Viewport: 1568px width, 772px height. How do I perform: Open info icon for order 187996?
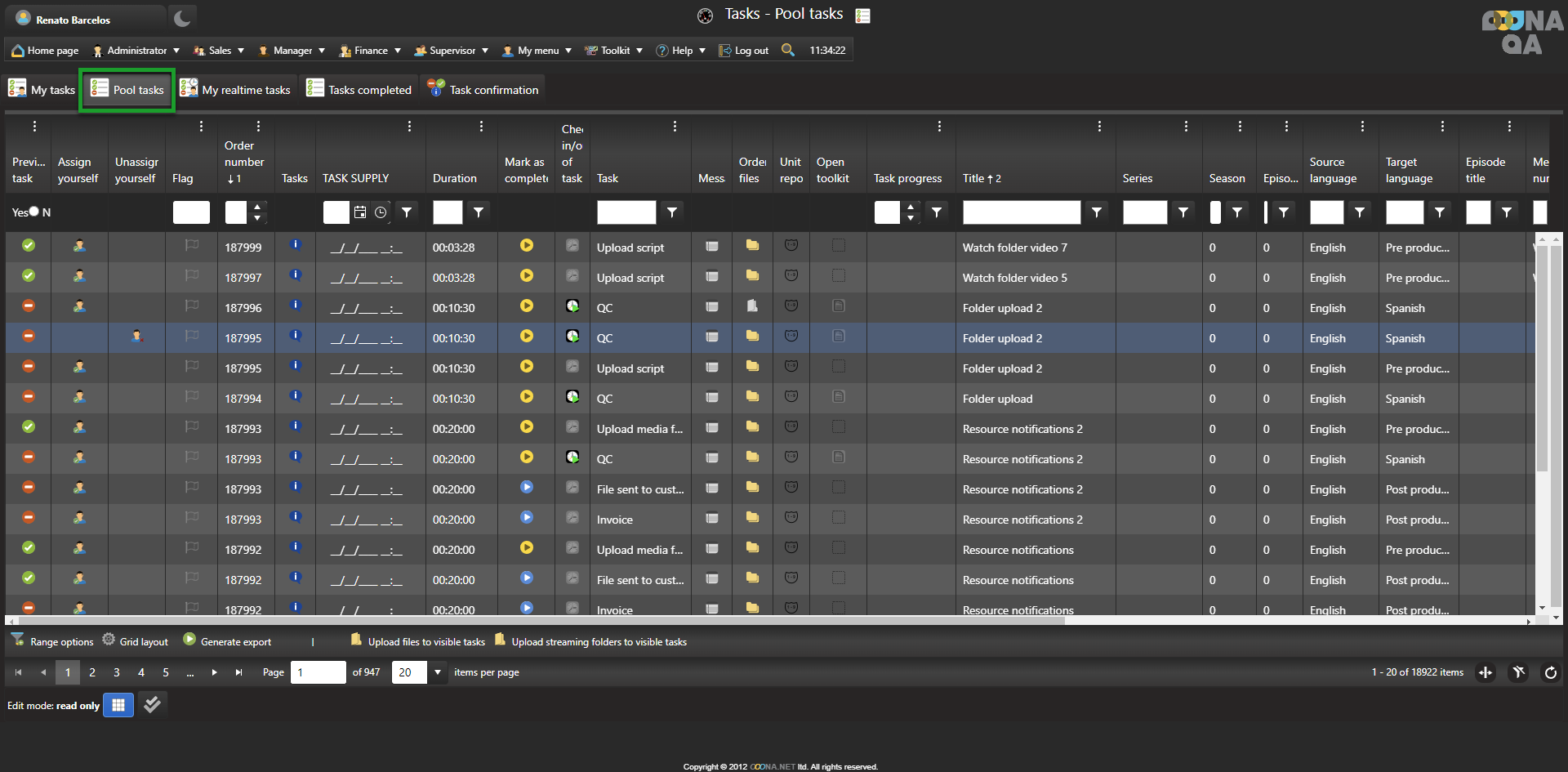296,306
